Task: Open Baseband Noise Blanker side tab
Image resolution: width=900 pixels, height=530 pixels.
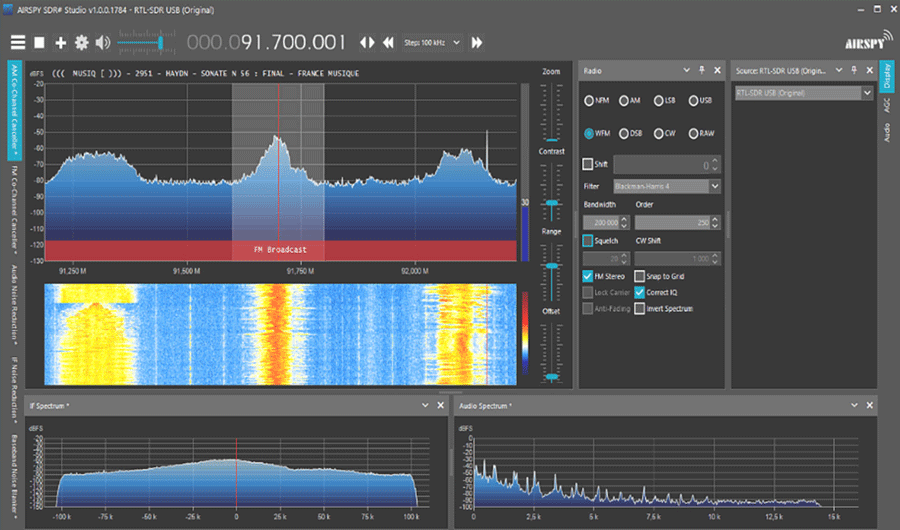Action: click(15, 478)
